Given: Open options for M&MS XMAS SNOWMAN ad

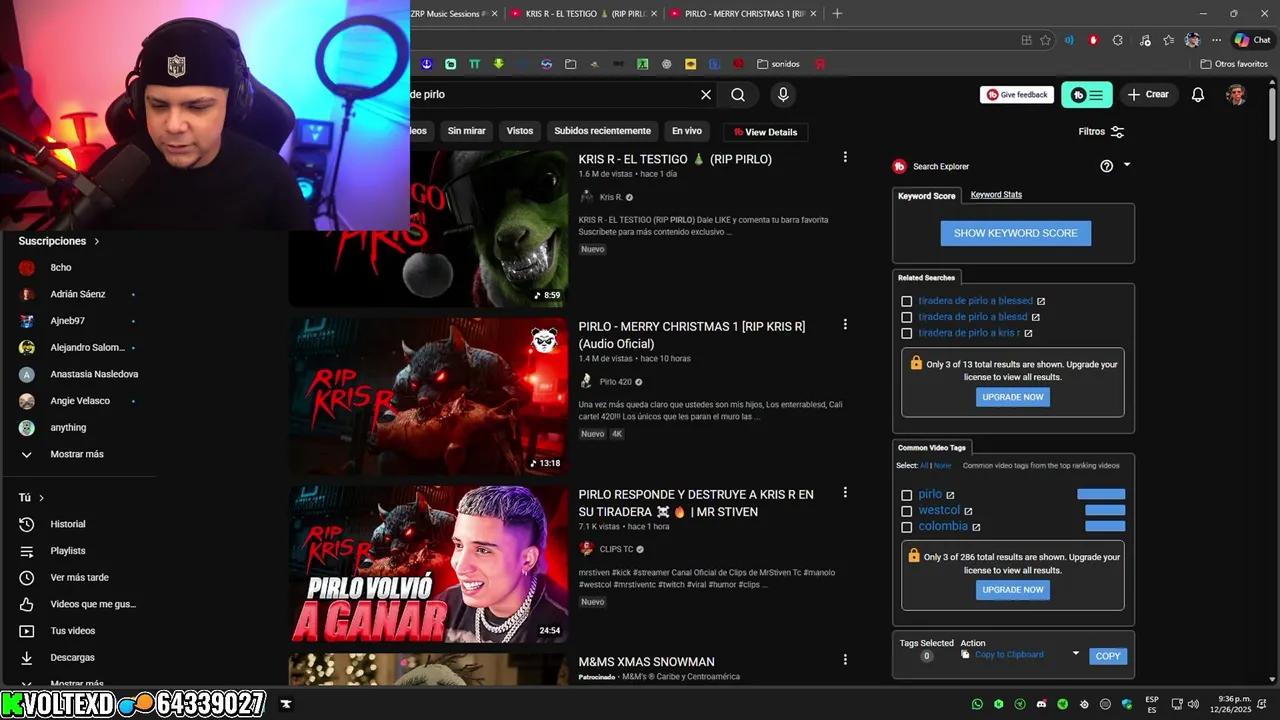Looking at the screenshot, I should pyautogui.click(x=845, y=660).
